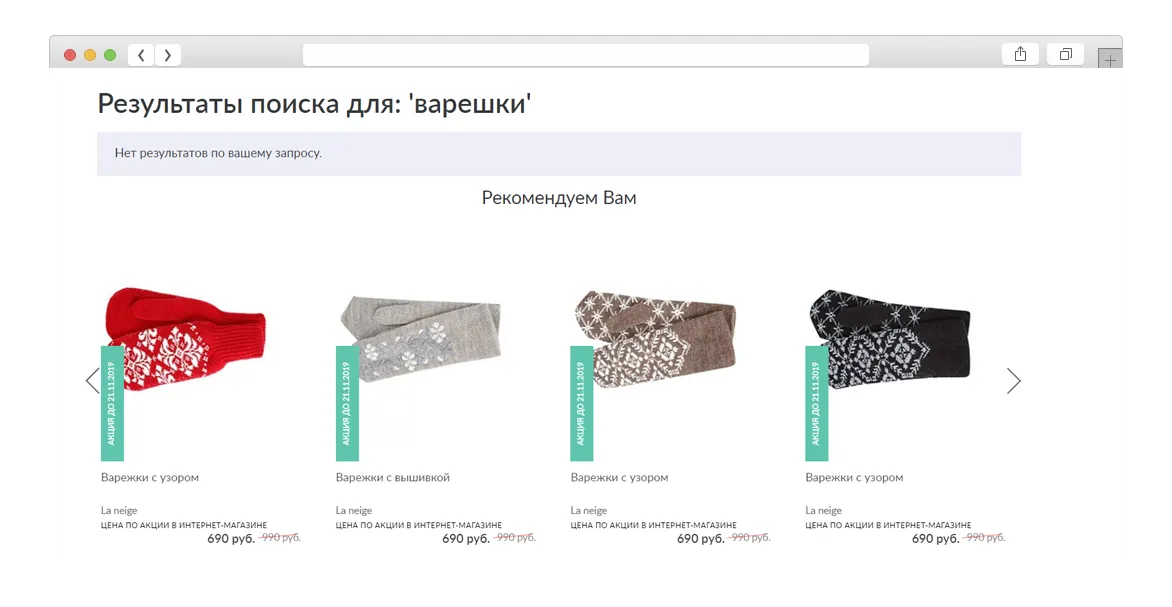This screenshot has height=607, width=1172.
Task: Add a new tab with the plus icon
Action: coord(1110,59)
